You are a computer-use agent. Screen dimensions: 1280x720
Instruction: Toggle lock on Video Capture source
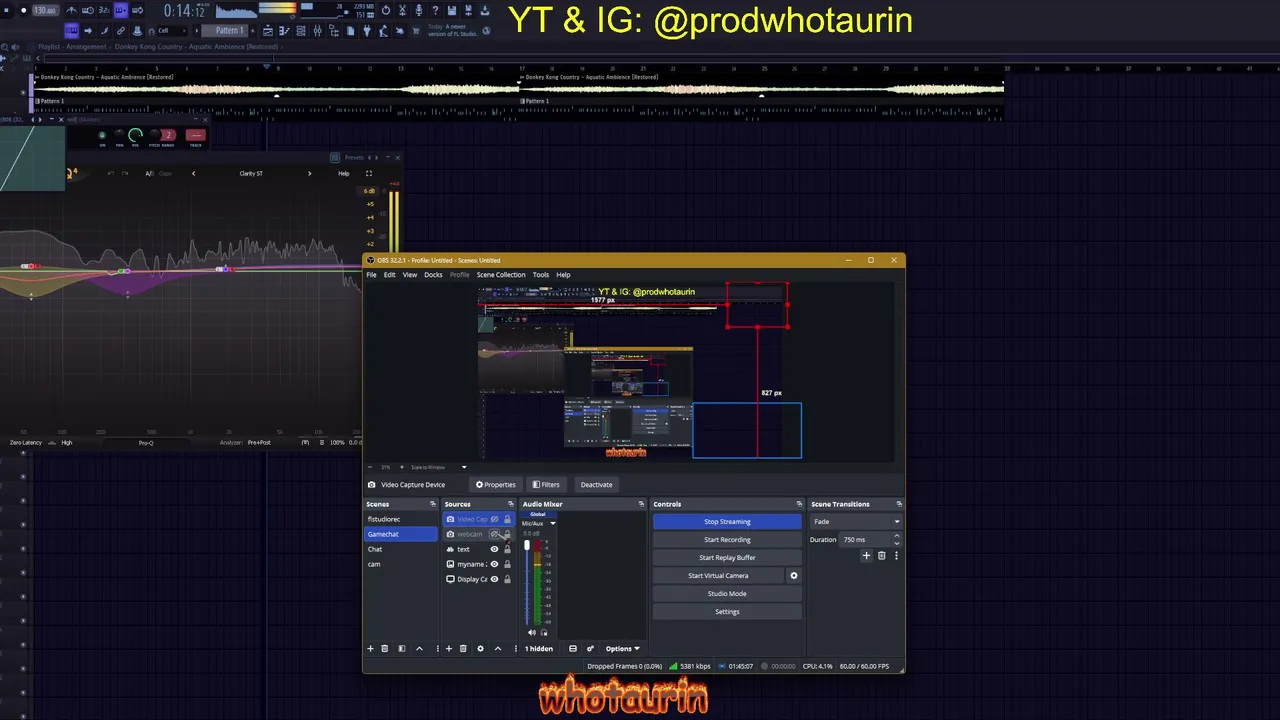(x=507, y=520)
